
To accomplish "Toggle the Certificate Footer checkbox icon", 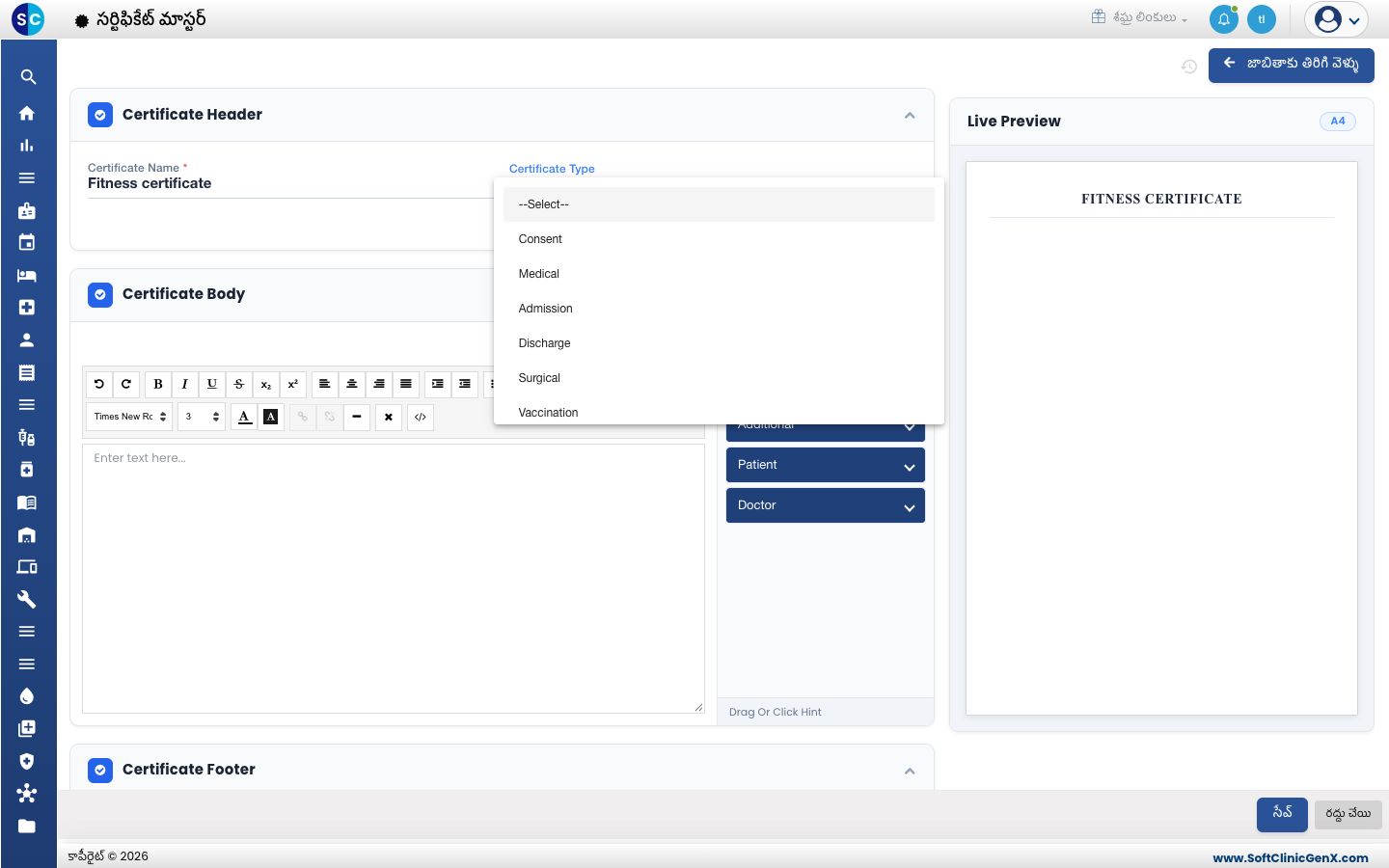I will (100, 770).
